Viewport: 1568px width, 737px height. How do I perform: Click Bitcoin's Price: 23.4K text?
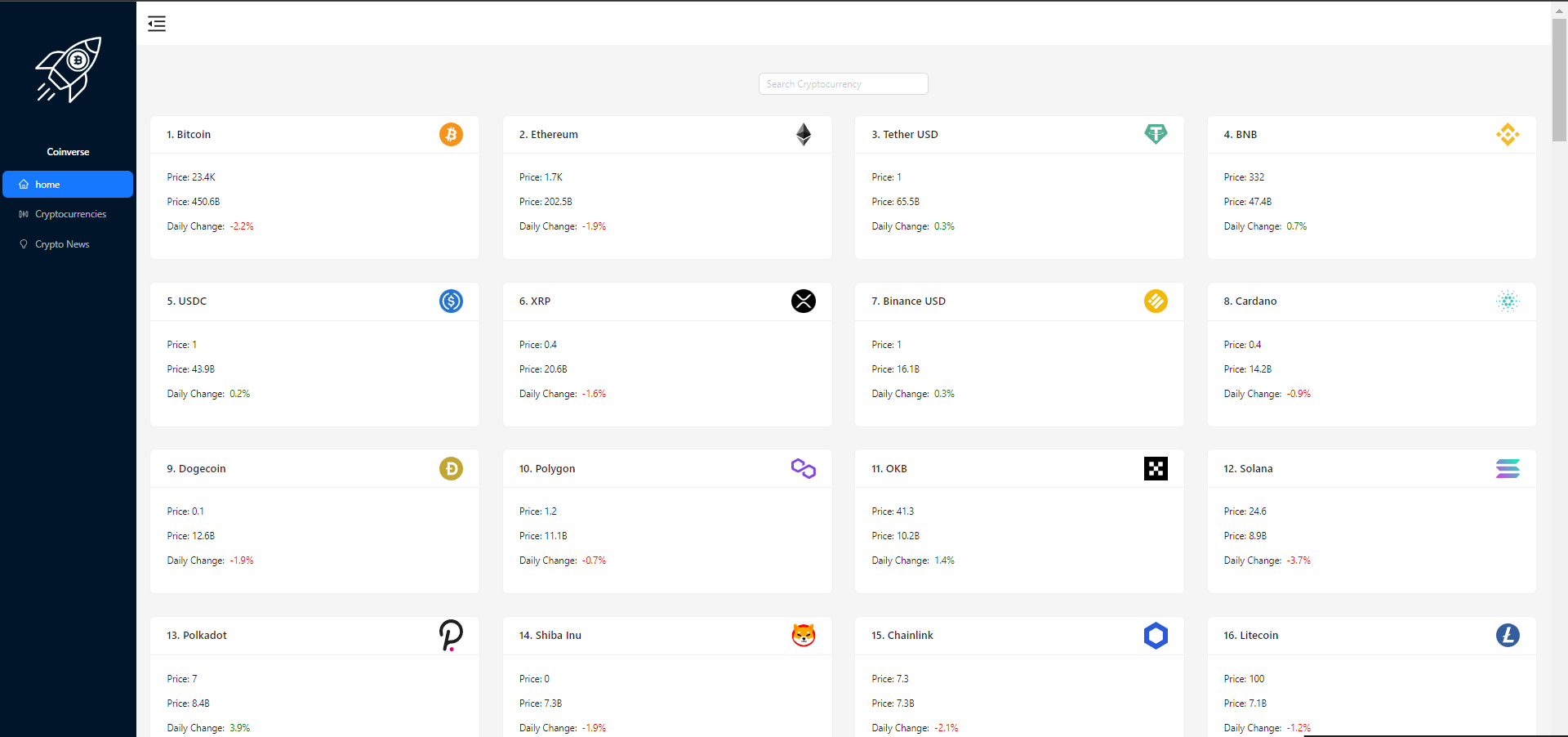(191, 177)
